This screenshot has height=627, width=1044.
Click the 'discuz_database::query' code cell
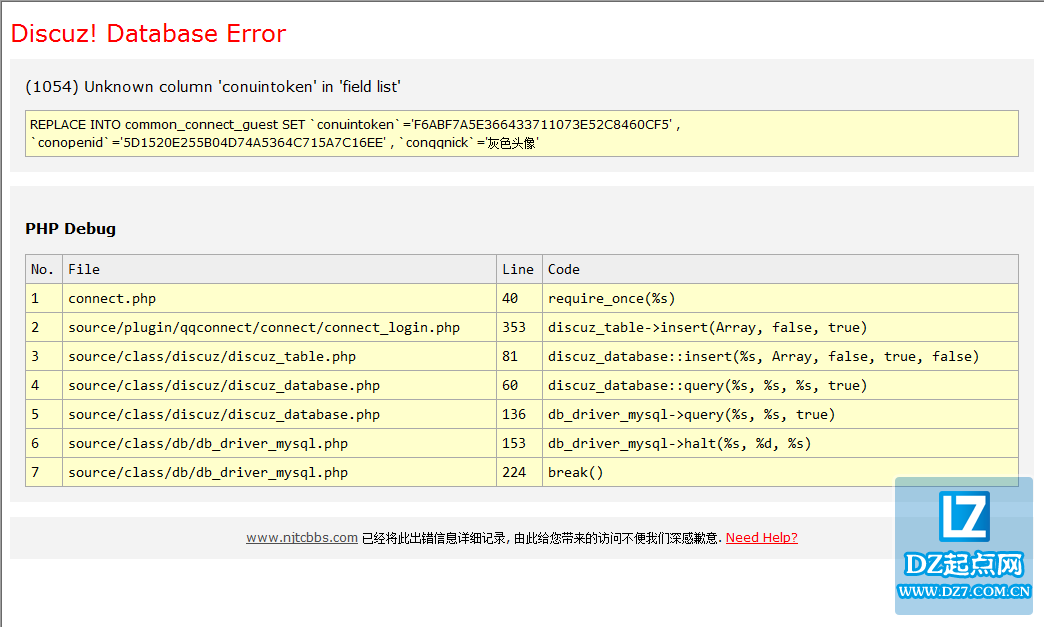pos(780,385)
